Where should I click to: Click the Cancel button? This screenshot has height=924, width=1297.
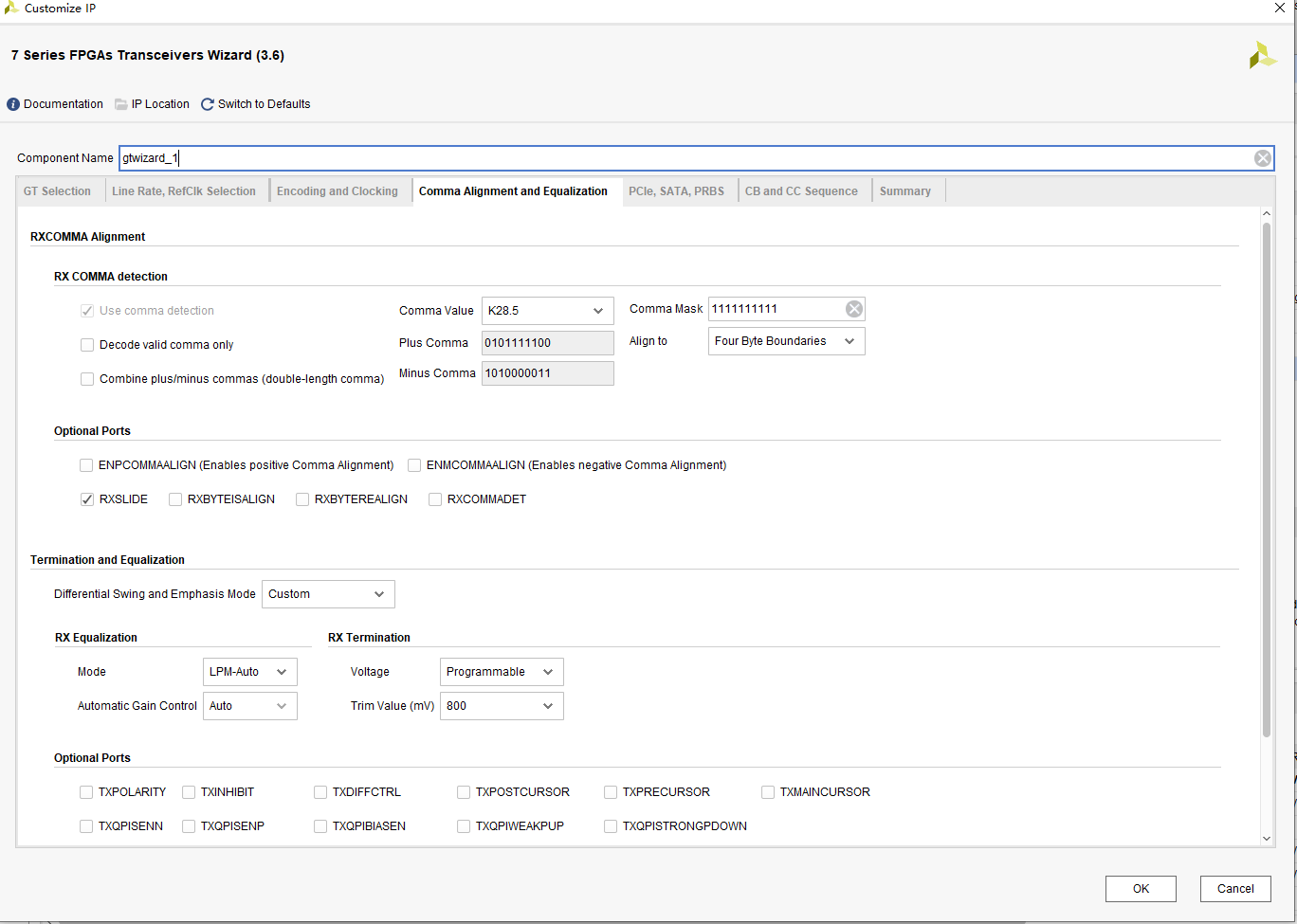(x=1235, y=889)
